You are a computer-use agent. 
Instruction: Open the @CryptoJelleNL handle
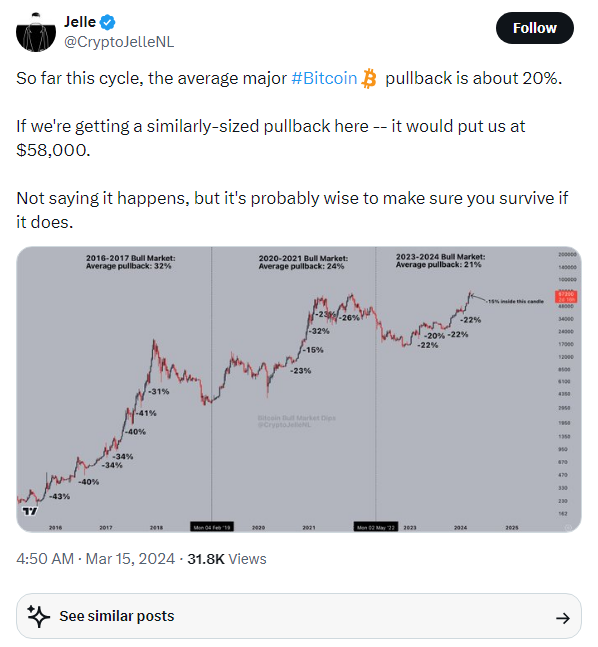tap(119, 42)
